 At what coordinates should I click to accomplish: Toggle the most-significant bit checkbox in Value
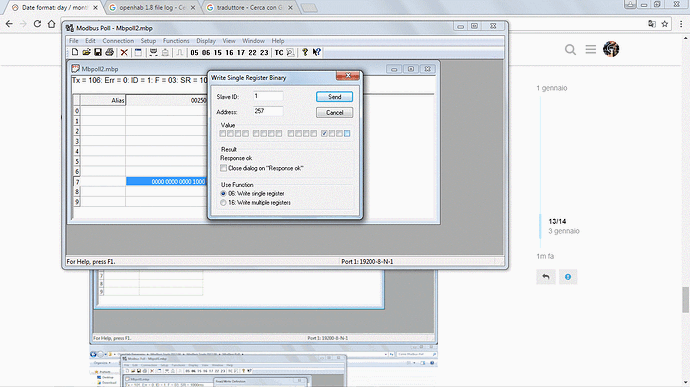click(x=223, y=133)
